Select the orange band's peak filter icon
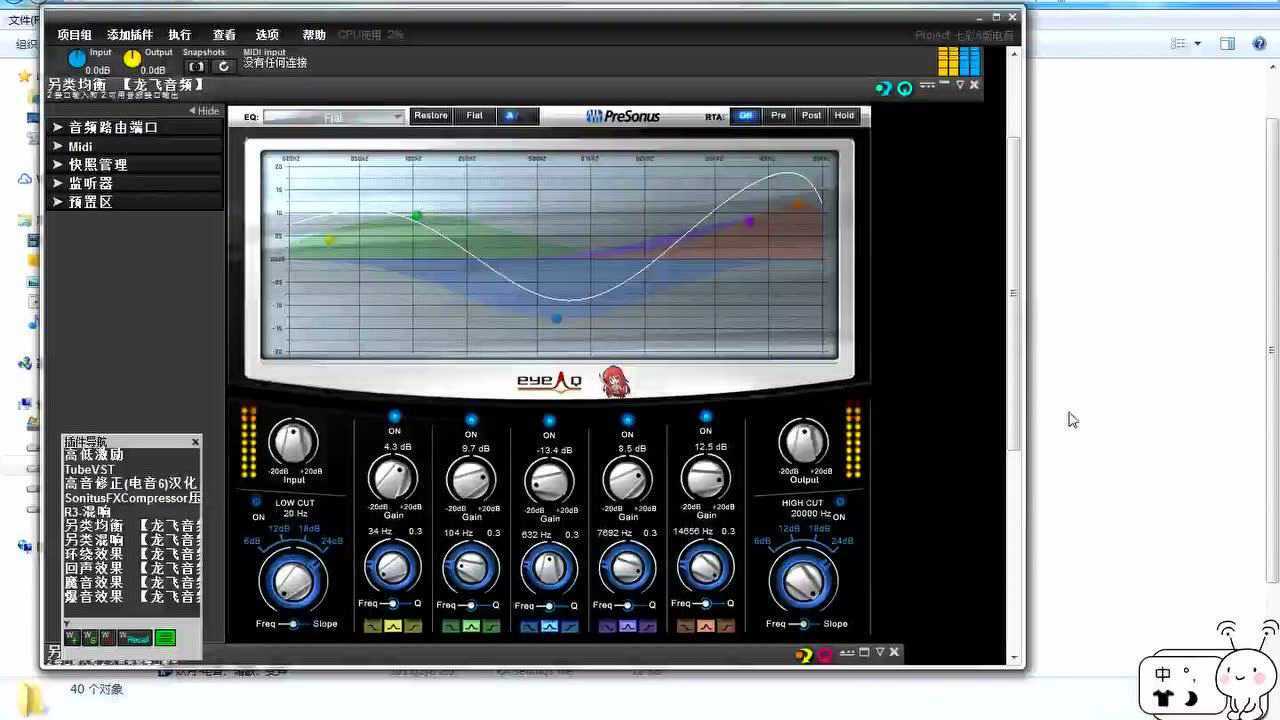1280x720 pixels. 705,627
